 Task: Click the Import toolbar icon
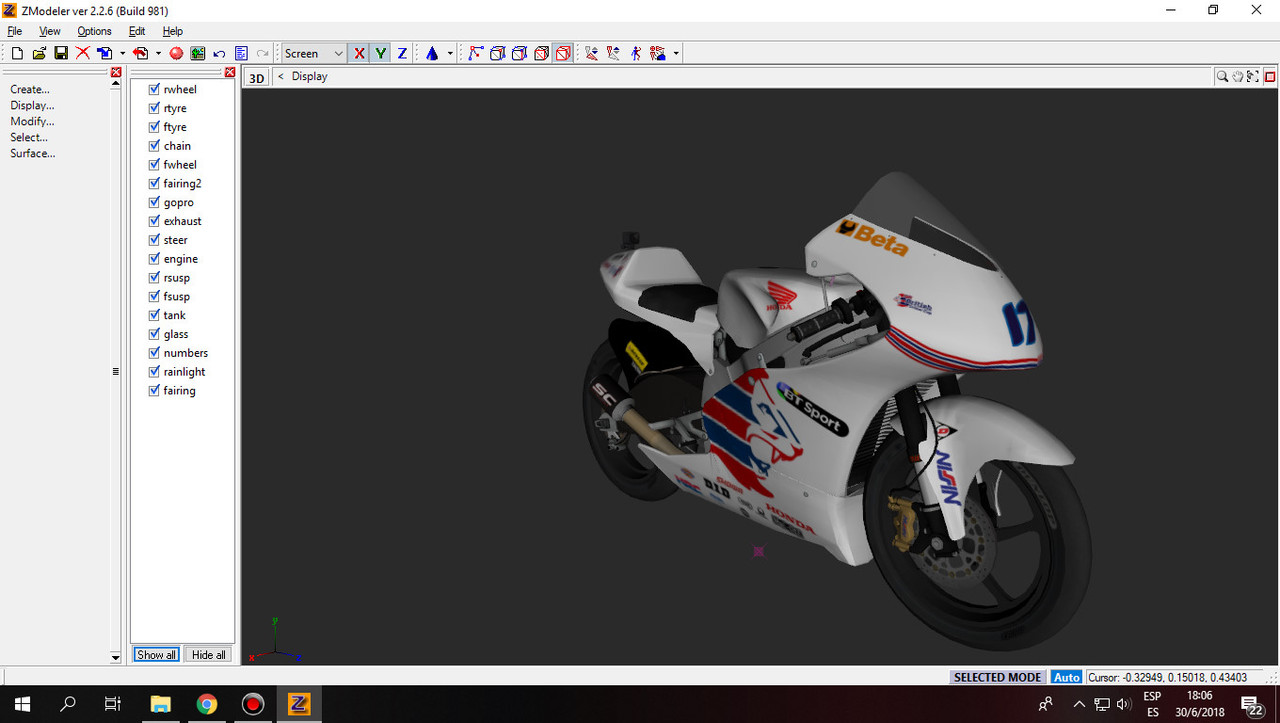[104, 53]
